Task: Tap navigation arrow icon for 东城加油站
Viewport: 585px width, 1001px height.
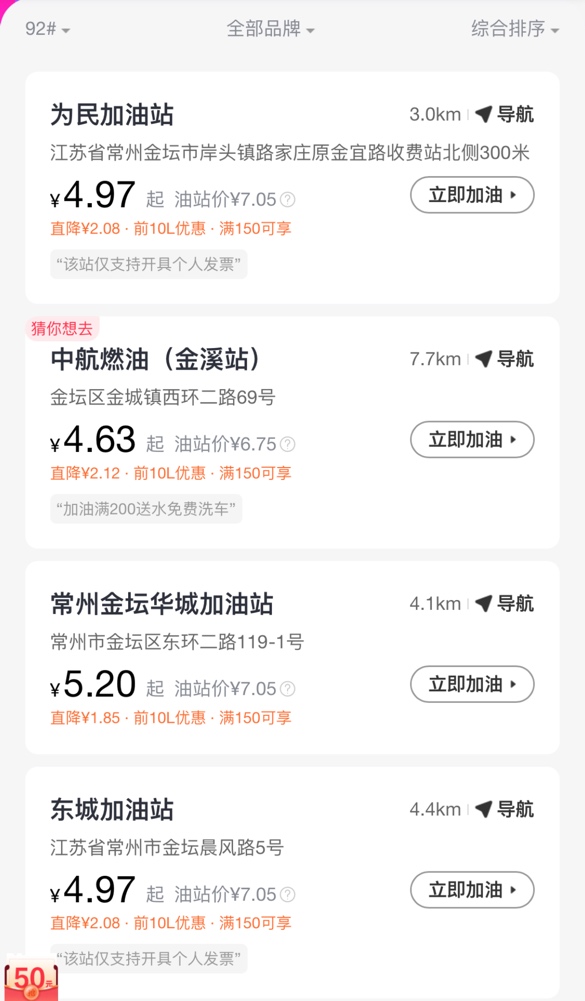Action: click(483, 809)
